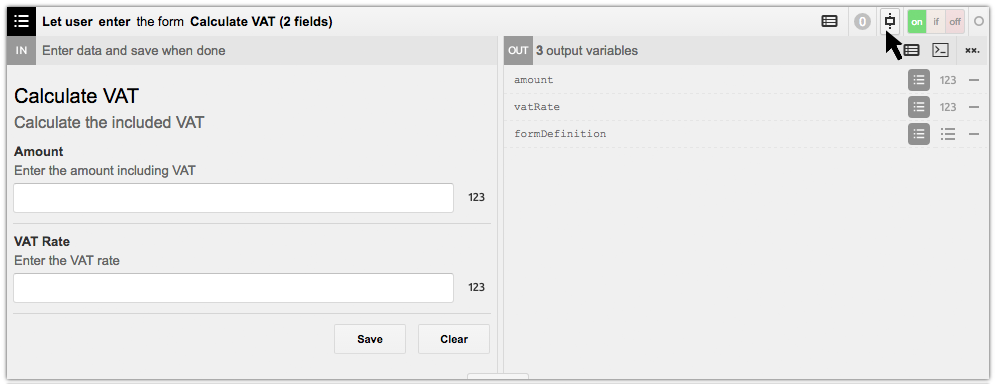Click the small circle status indicator
The height and width of the screenshot is (384, 996).
point(978,21)
